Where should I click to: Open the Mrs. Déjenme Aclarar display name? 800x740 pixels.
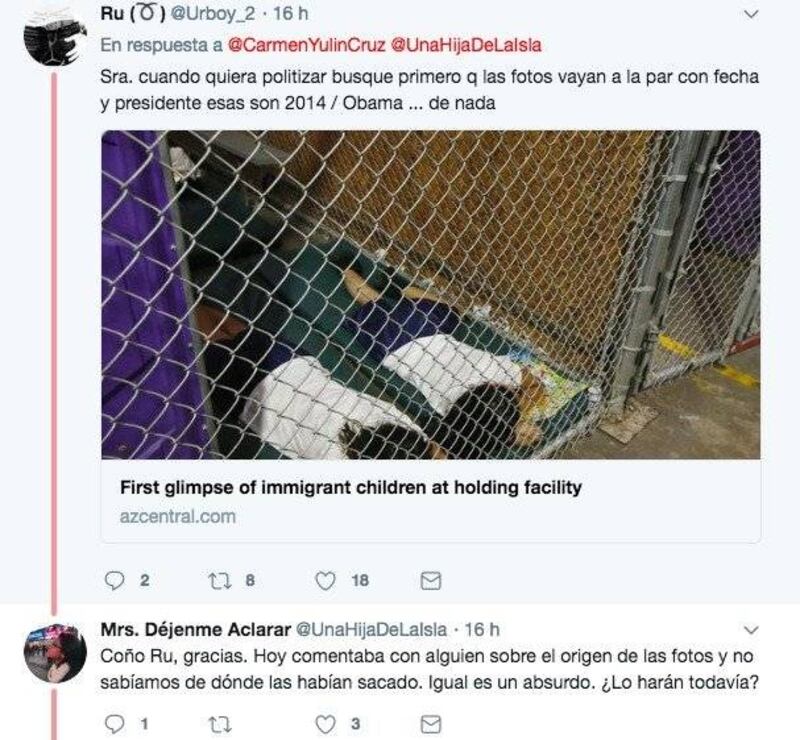(195, 629)
